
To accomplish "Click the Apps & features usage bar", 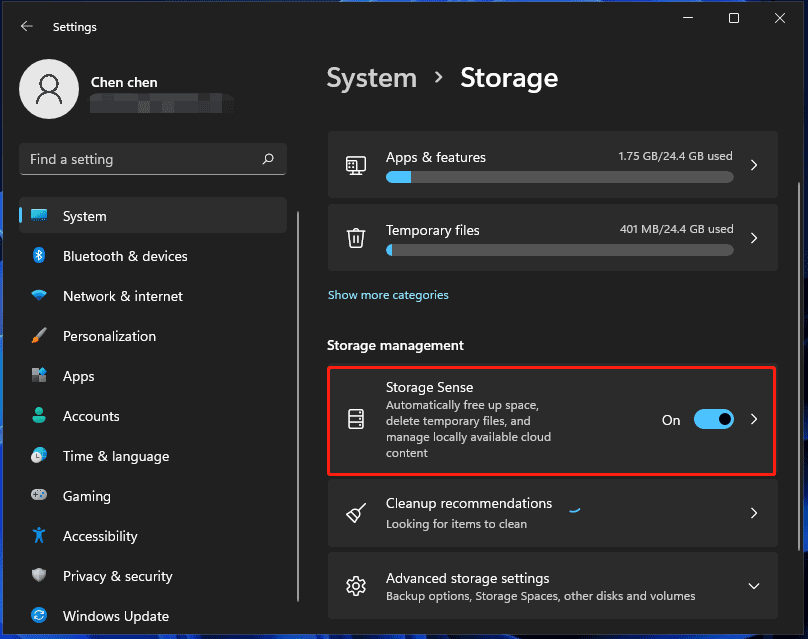I will (558, 176).
